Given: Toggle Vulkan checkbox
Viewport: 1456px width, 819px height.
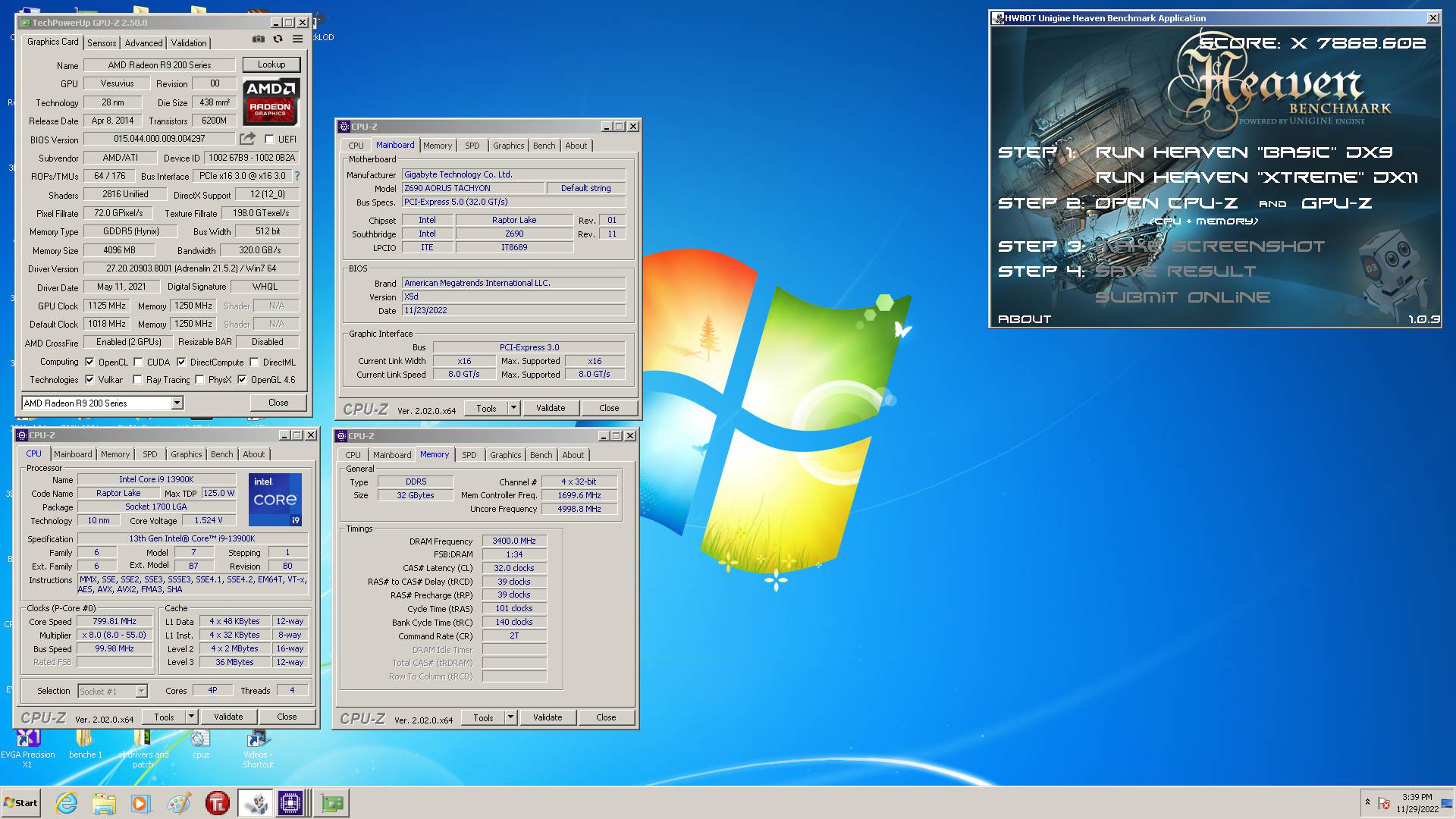Looking at the screenshot, I should (x=89, y=379).
